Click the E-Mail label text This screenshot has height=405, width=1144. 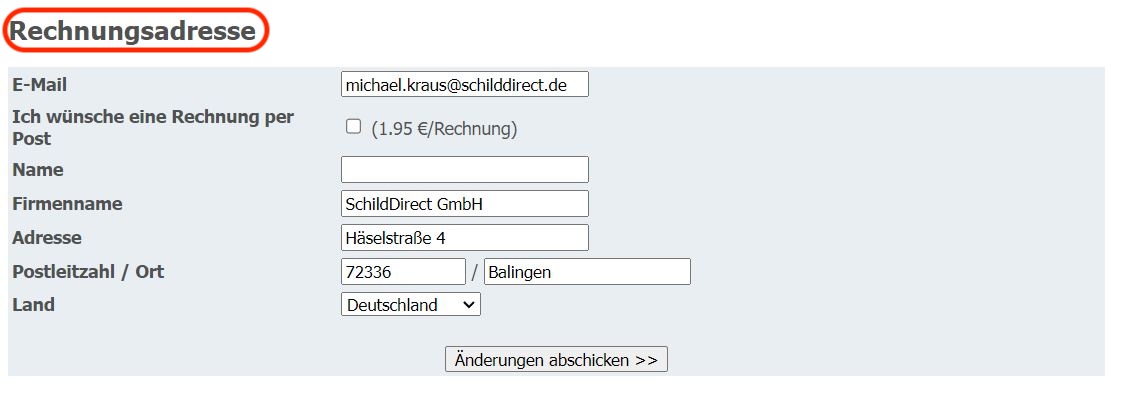tap(39, 85)
